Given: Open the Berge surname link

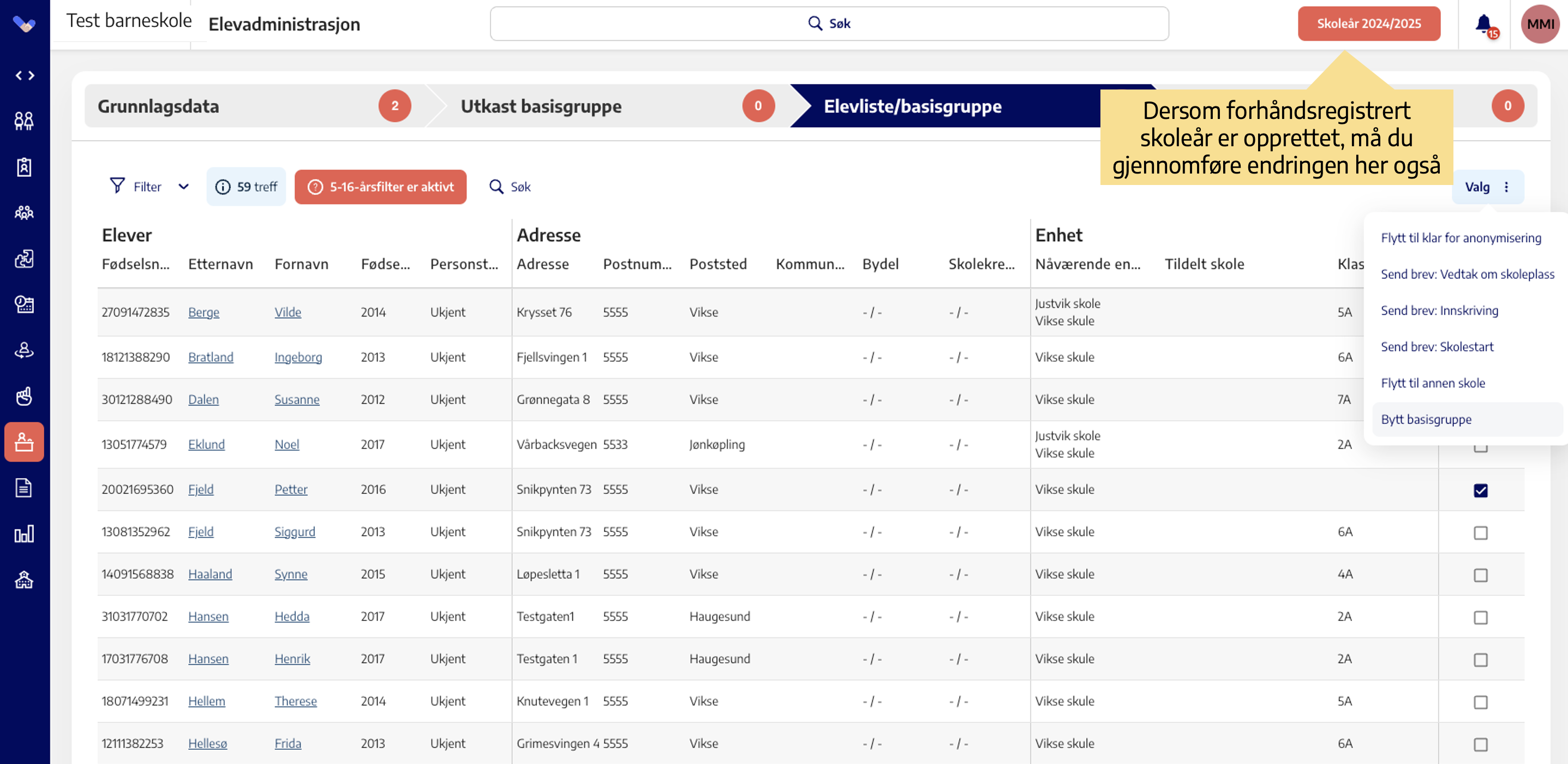Looking at the screenshot, I should coord(204,312).
